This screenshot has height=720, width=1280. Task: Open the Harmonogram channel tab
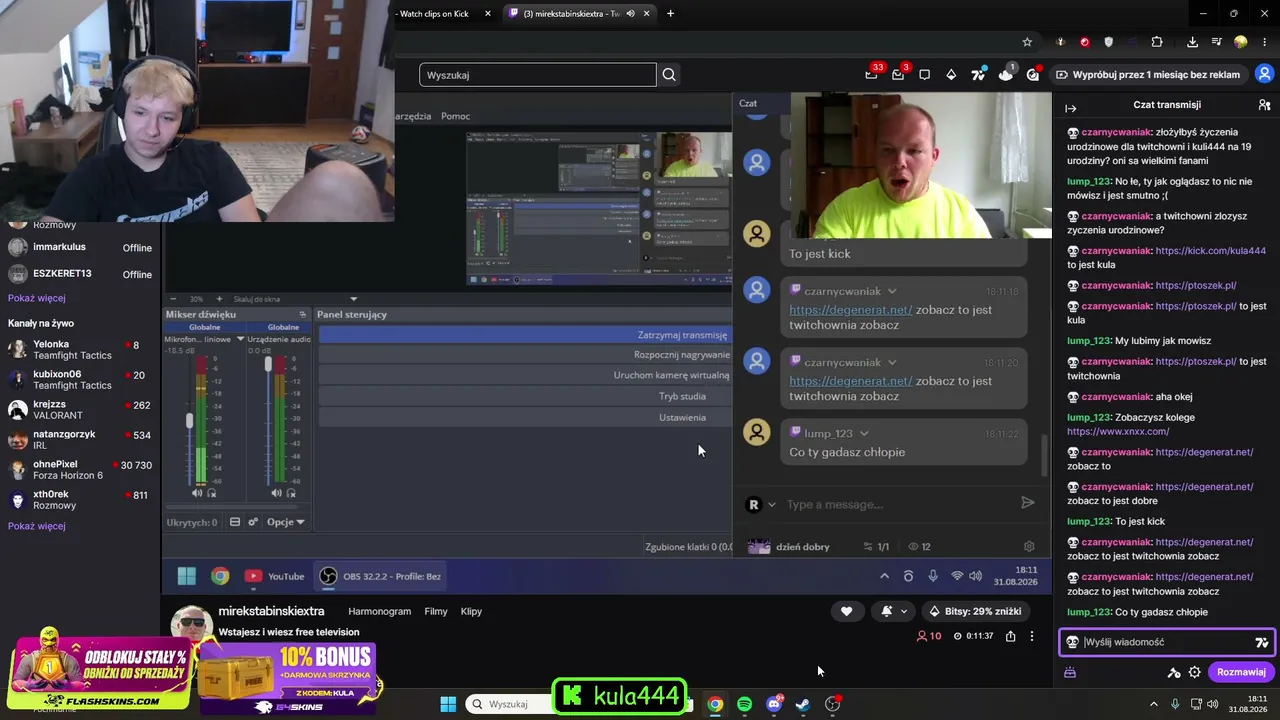tap(379, 611)
